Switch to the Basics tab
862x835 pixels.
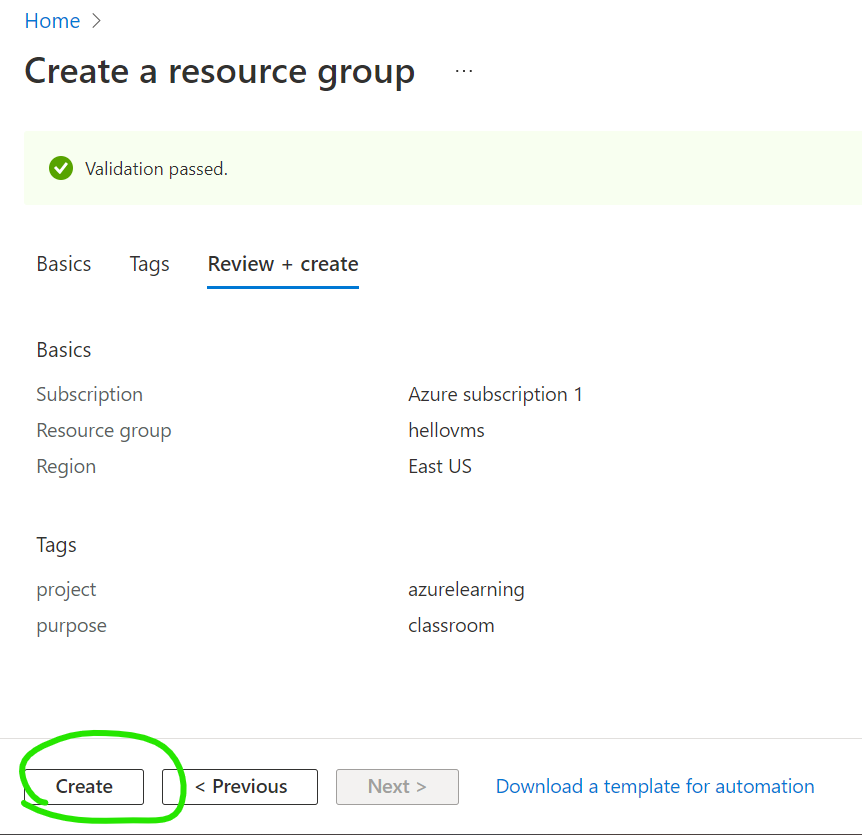tap(64, 264)
